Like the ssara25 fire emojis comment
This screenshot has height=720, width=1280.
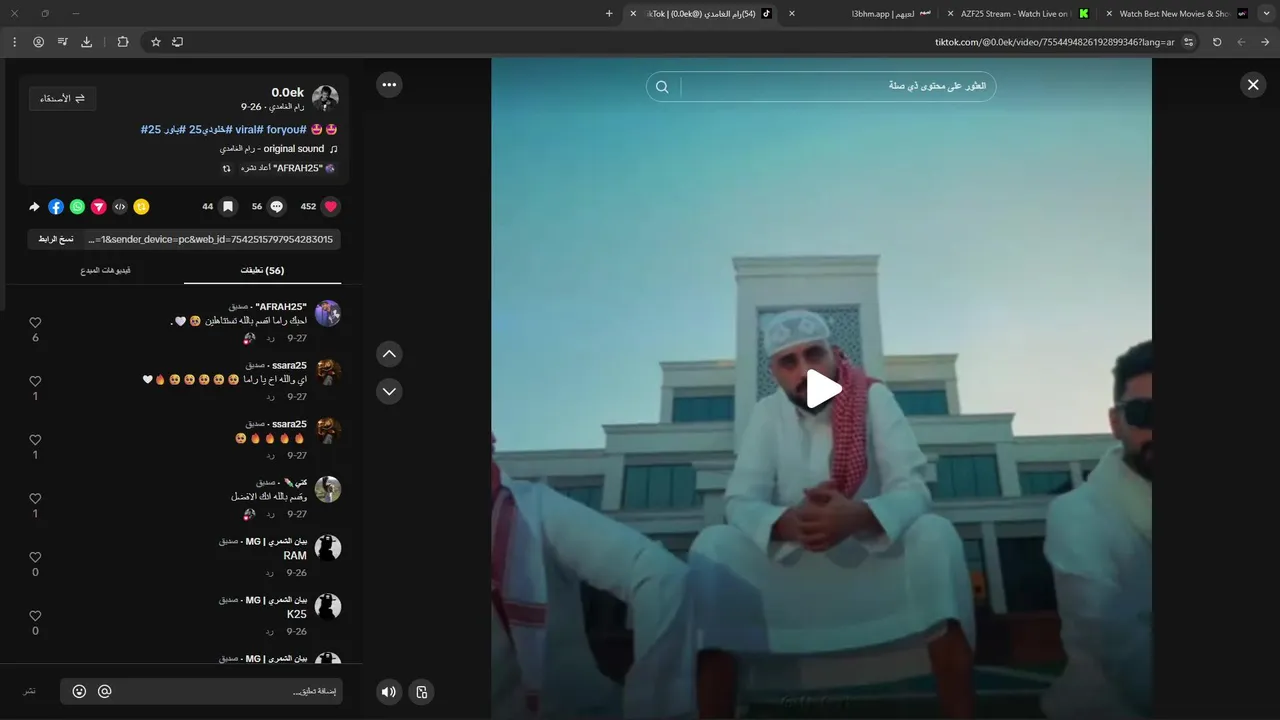click(x=35, y=440)
